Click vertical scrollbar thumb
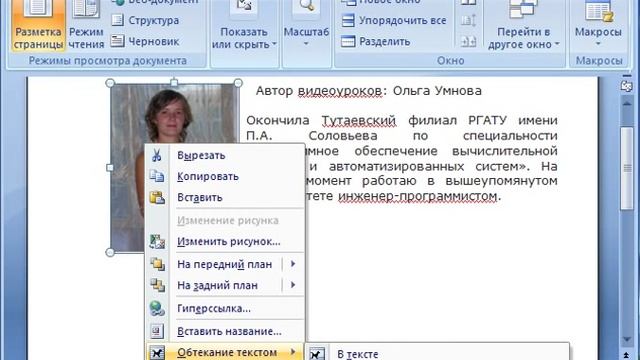The height and width of the screenshot is (360, 640). [627, 168]
